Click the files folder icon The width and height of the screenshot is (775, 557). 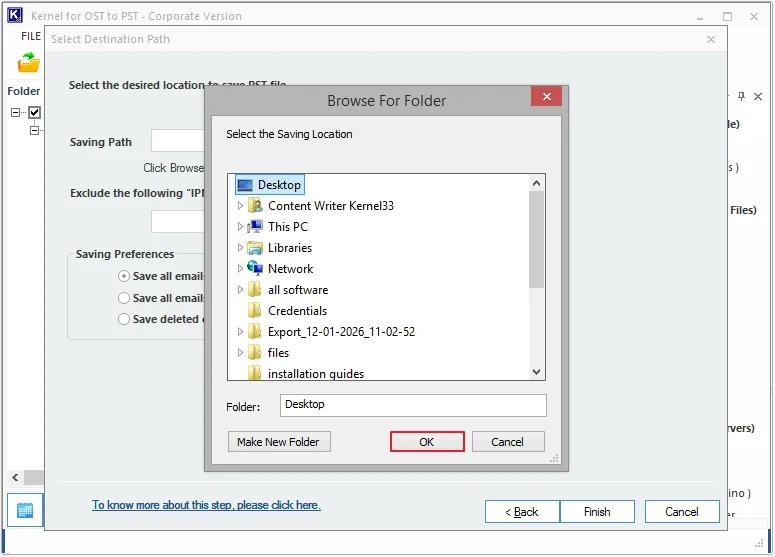[255, 352]
